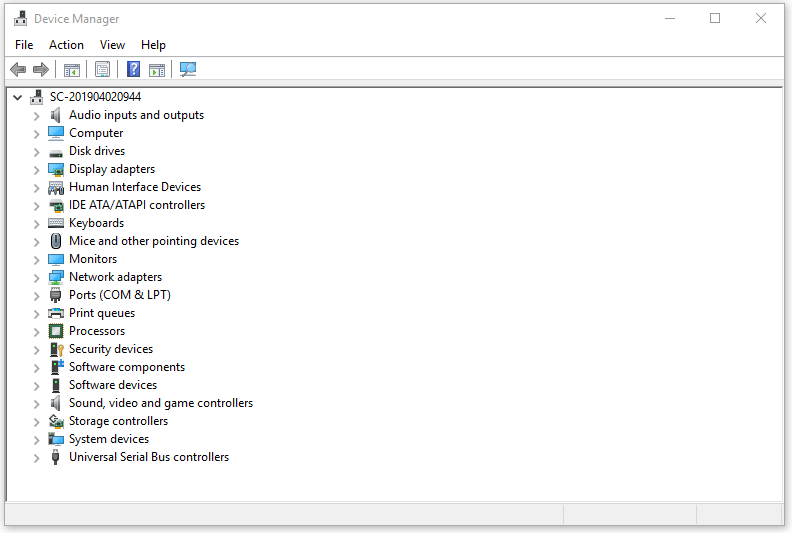Select the Print queues tree item

click(102, 313)
